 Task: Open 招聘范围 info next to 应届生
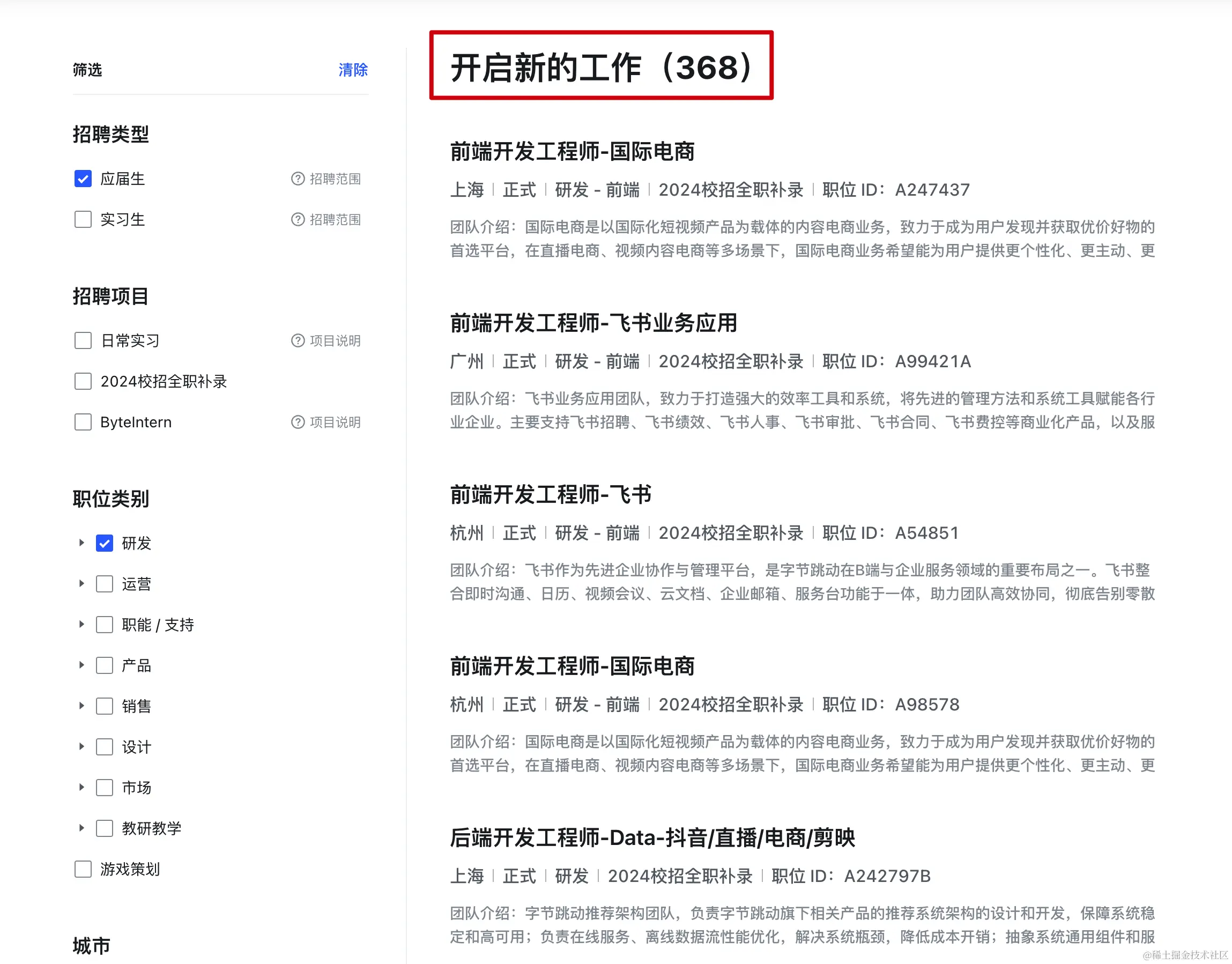[335, 179]
